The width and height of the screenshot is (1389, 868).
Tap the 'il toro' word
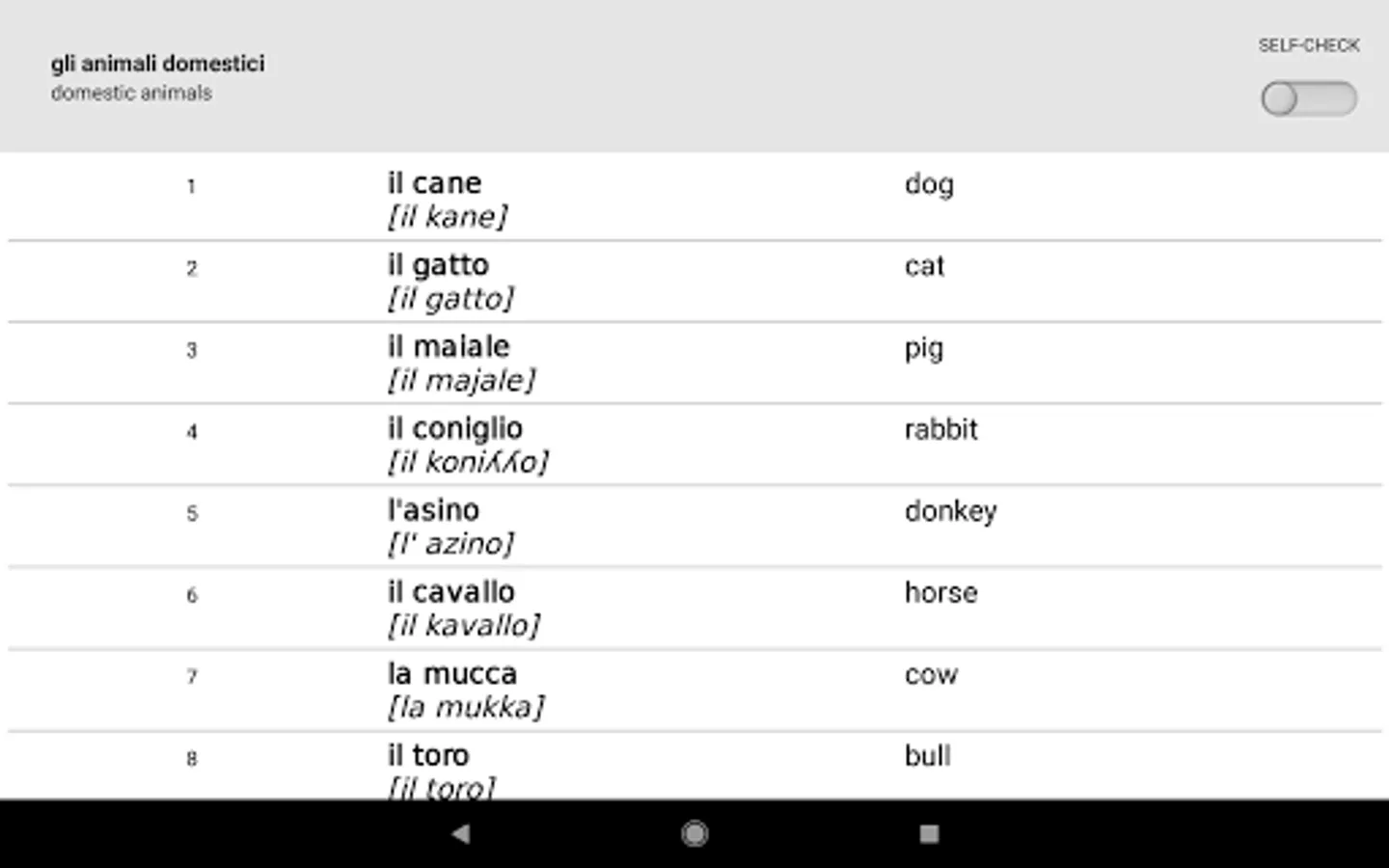click(428, 755)
